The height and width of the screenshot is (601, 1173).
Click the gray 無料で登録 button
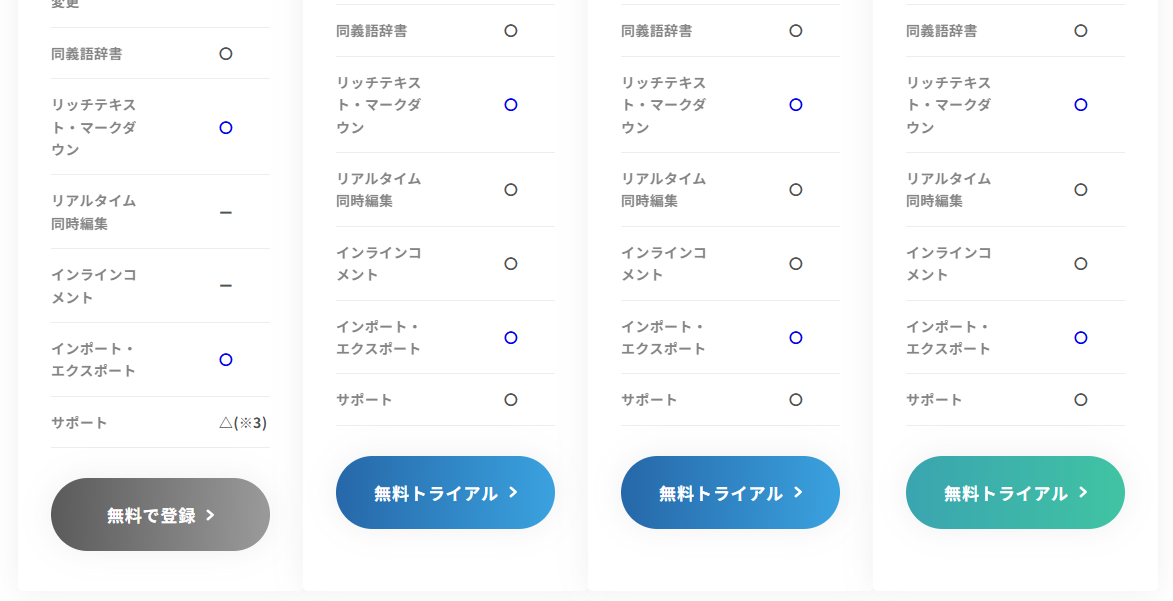(160, 514)
